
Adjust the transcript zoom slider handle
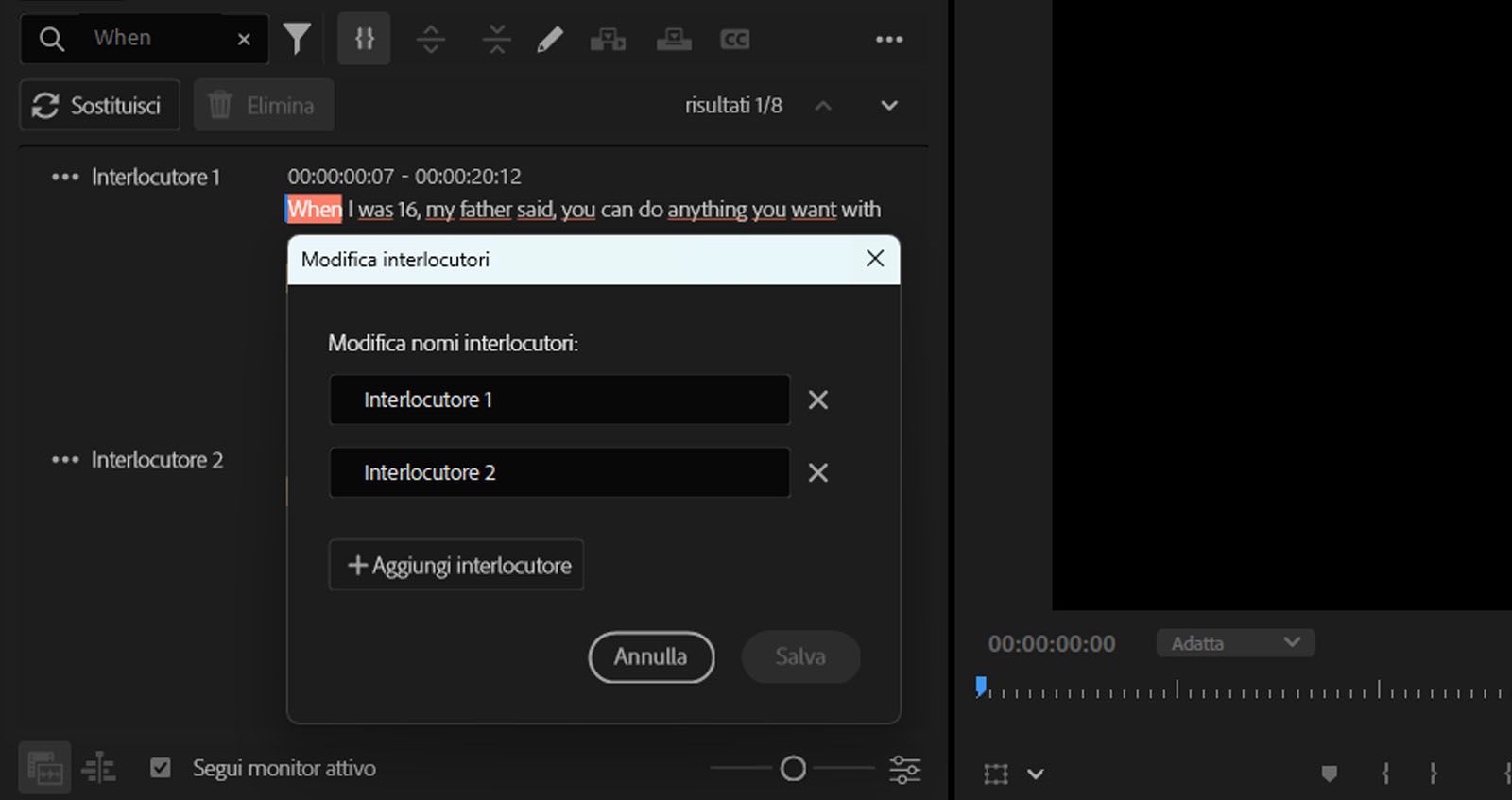coord(793,769)
